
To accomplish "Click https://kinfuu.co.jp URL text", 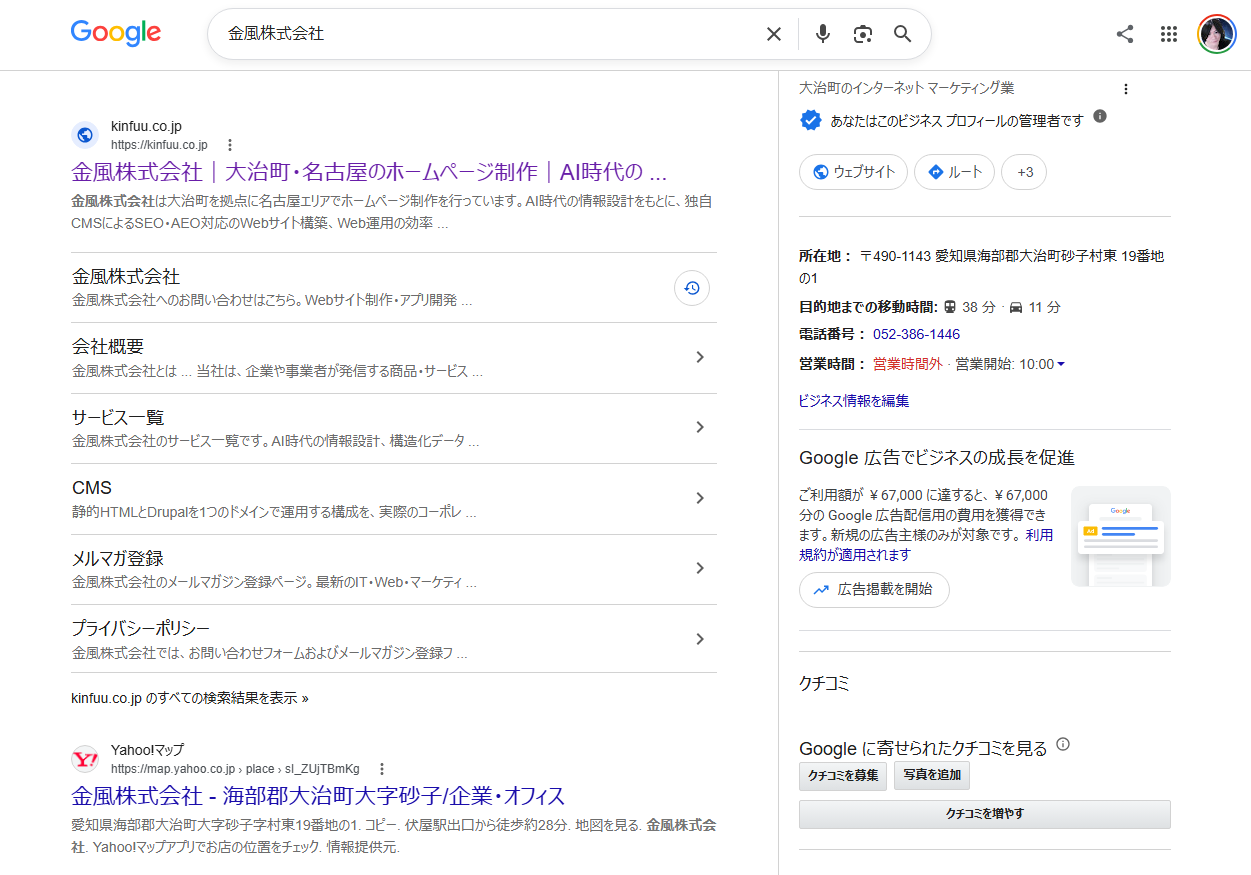I will (159, 145).
